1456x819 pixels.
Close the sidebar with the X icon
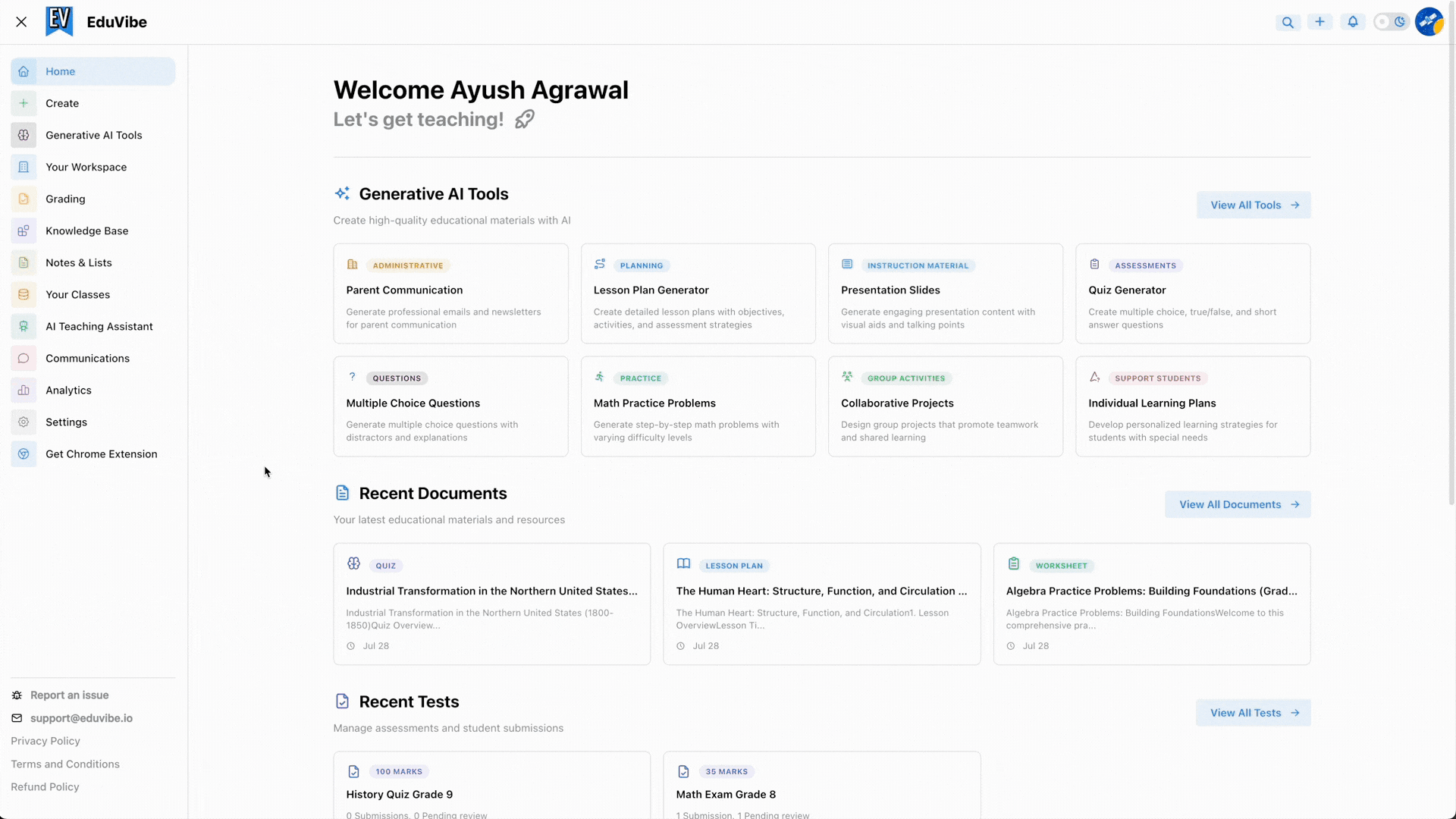pos(21,22)
